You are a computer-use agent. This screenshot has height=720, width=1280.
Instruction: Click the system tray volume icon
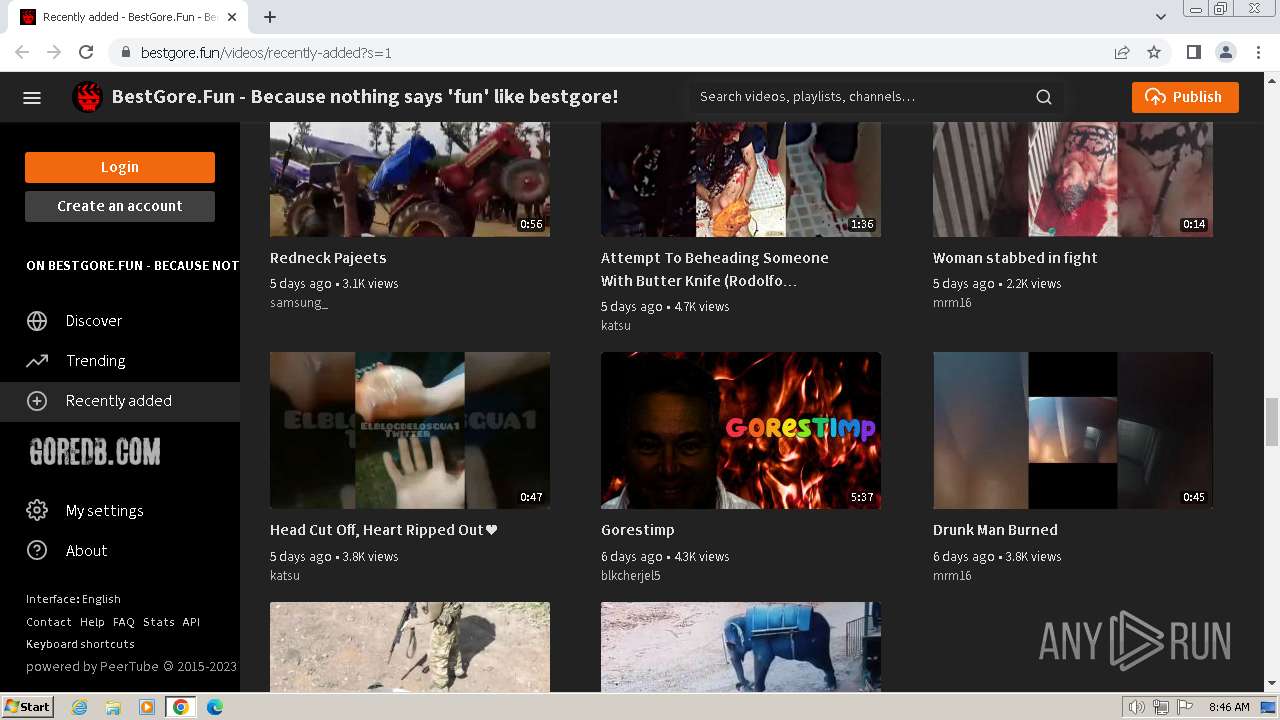1136,707
